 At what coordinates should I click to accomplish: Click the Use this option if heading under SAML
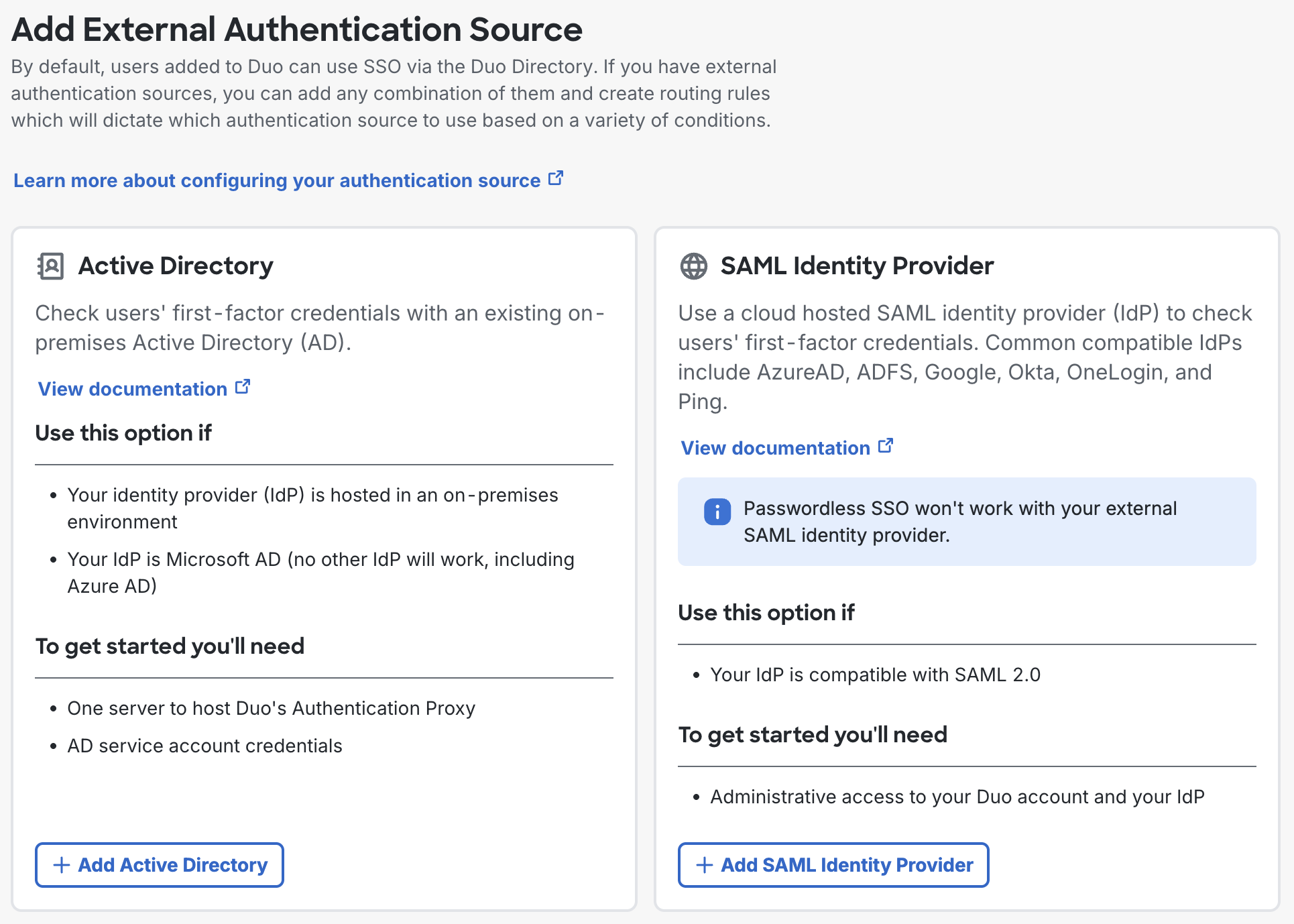click(766, 612)
